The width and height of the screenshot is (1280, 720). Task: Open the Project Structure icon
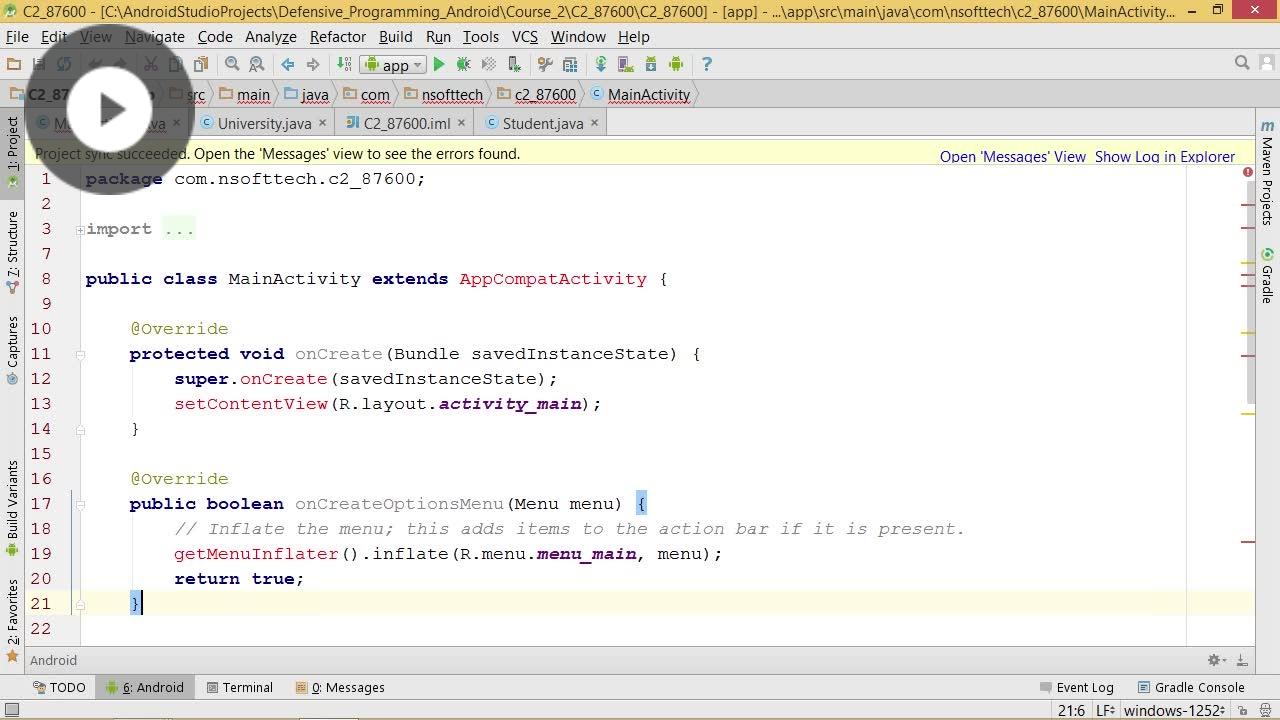pos(570,64)
